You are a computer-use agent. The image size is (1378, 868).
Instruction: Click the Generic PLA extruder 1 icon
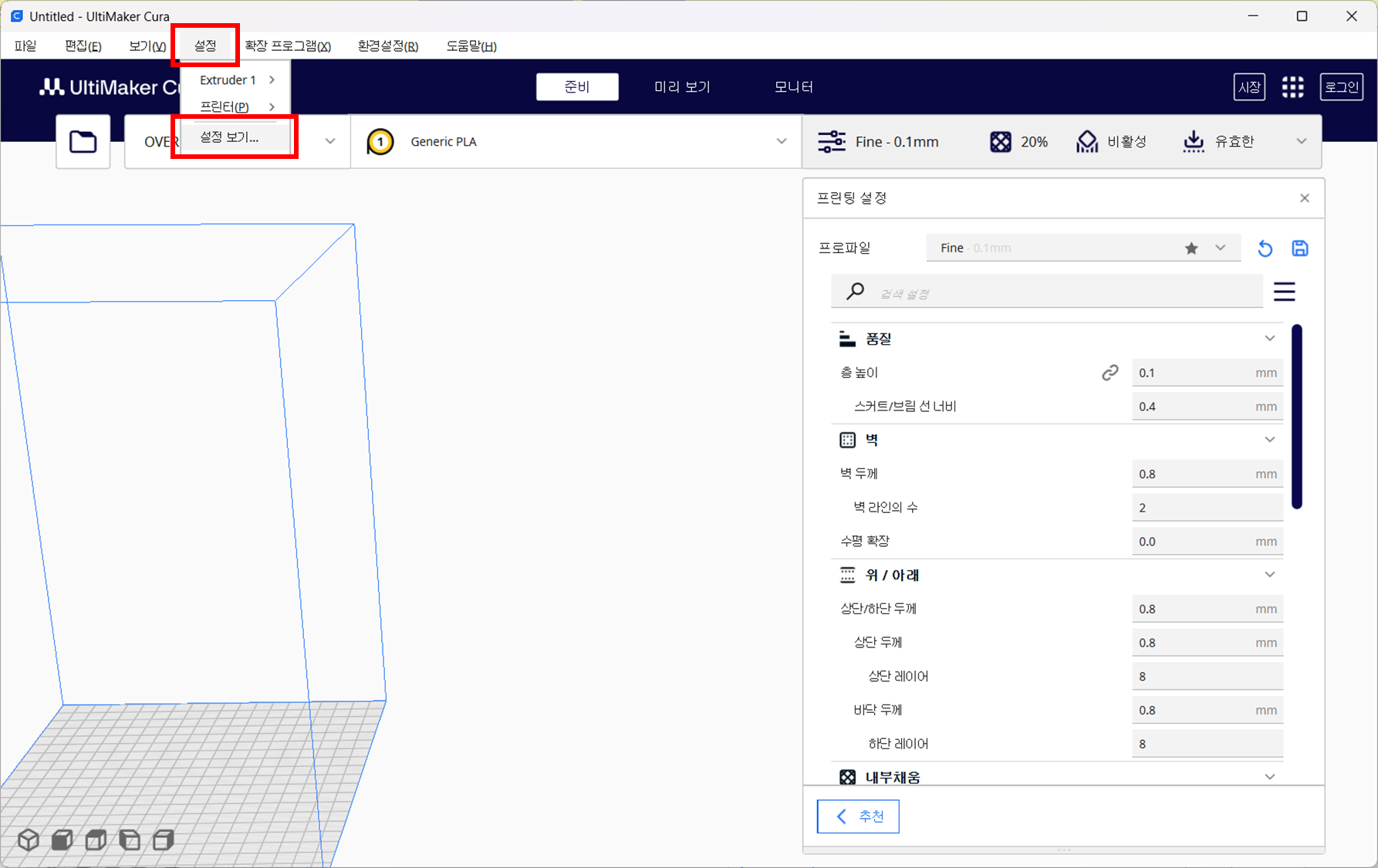[380, 142]
